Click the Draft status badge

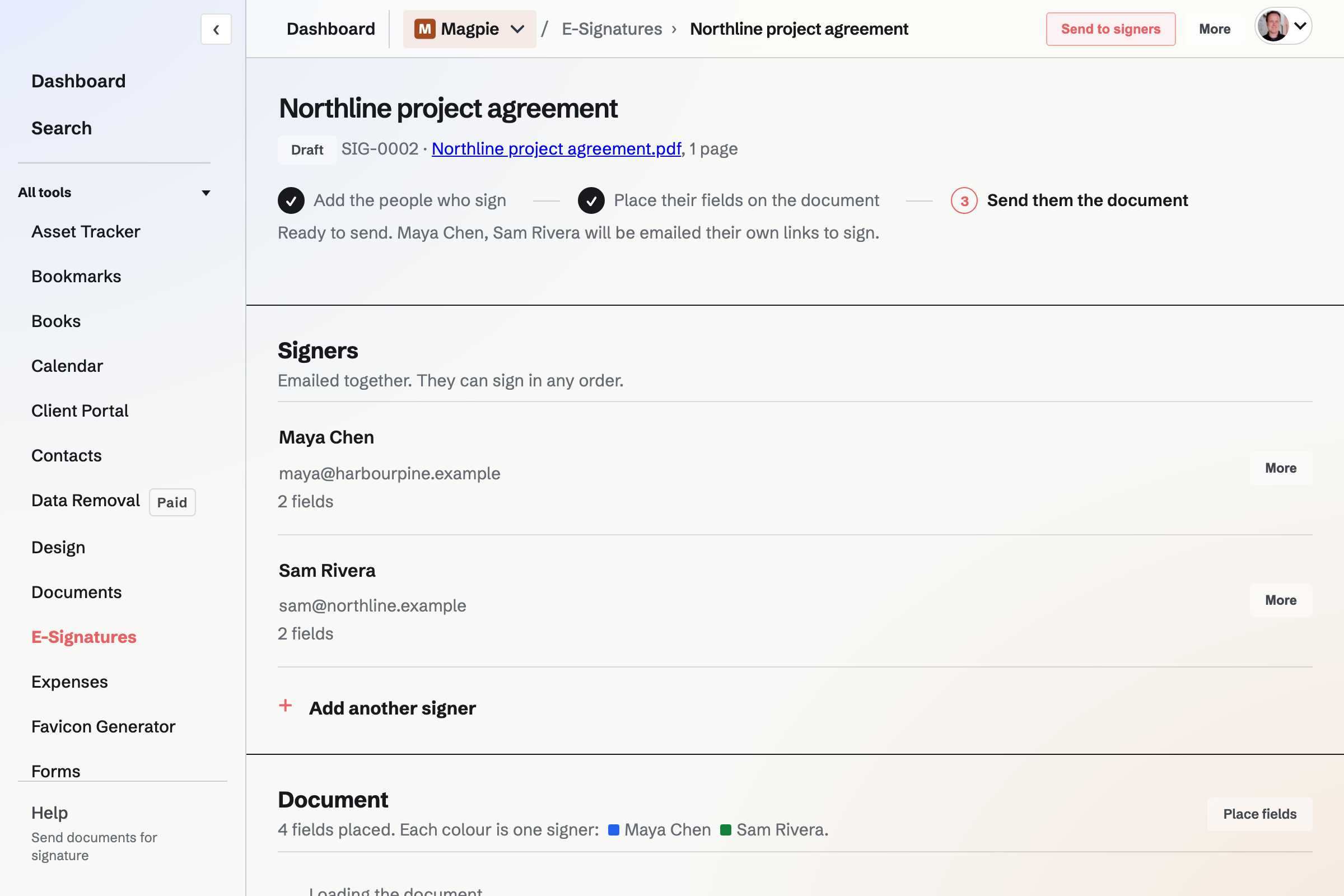click(x=307, y=150)
